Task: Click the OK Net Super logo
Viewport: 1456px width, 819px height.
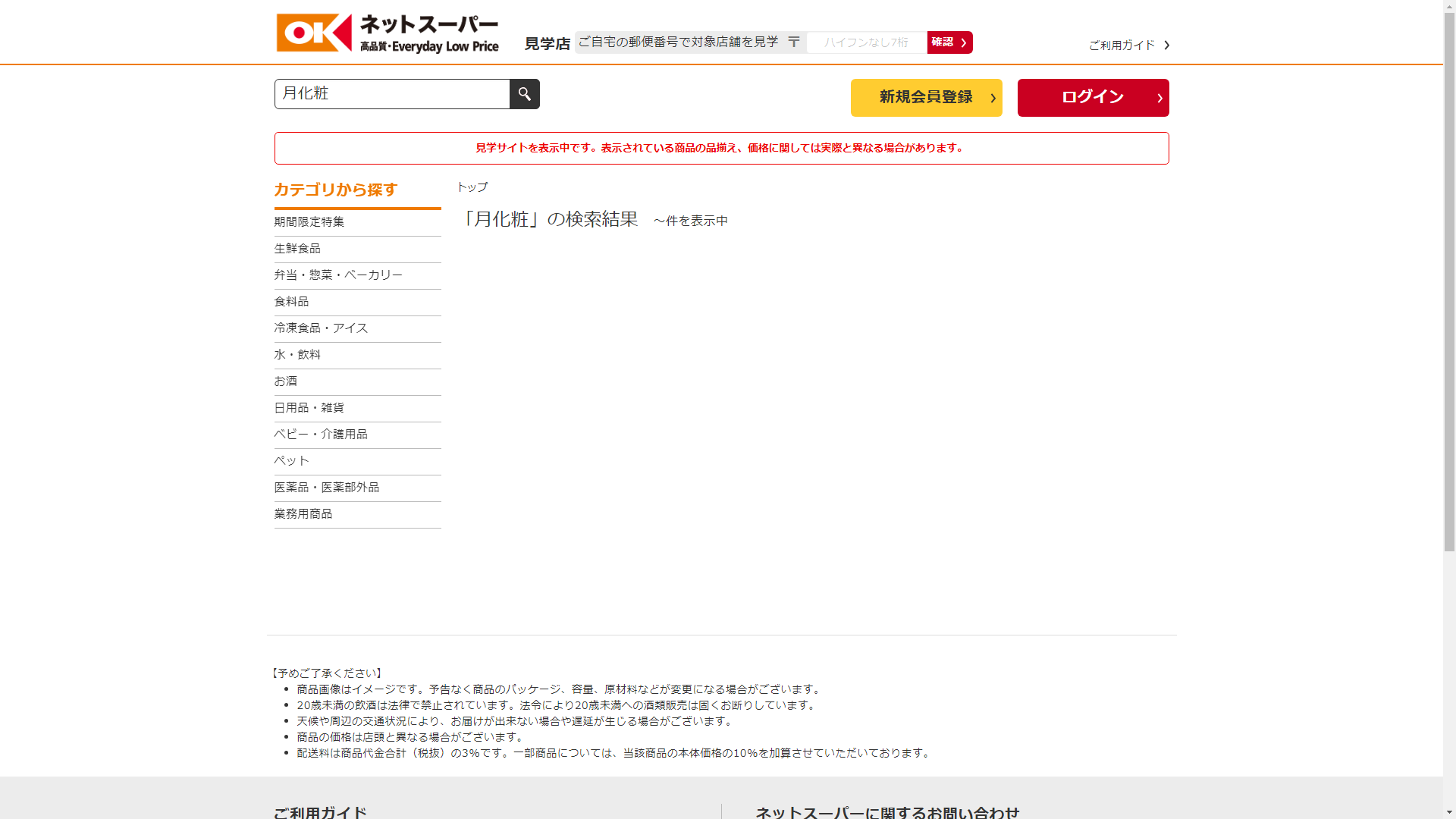Action: pyautogui.click(x=388, y=33)
